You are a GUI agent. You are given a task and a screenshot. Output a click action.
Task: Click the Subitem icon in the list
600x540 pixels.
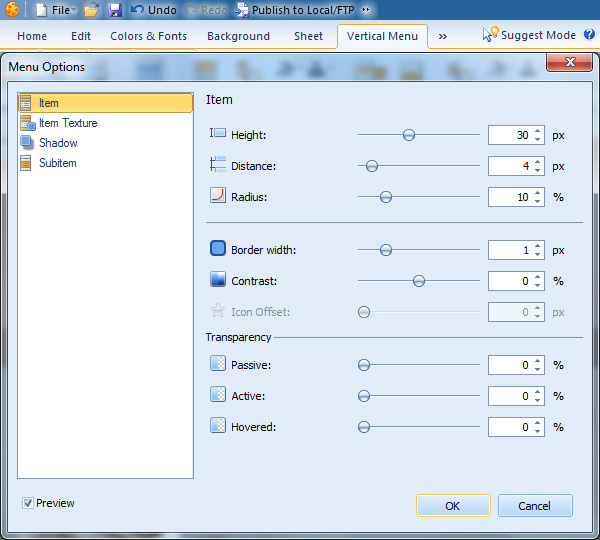[26, 163]
